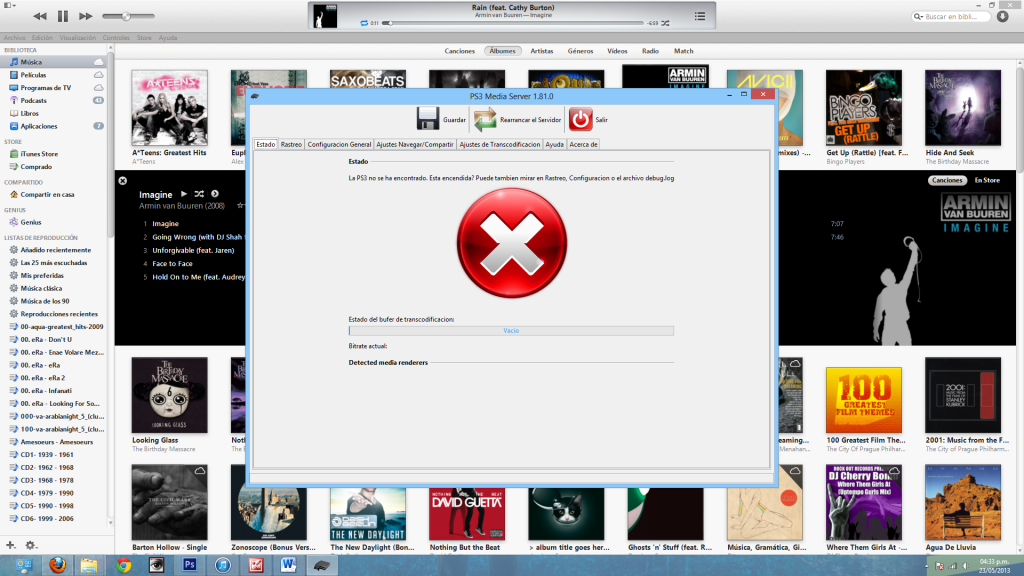Image resolution: width=1024 pixels, height=576 pixels.
Task: Switch to iTunes via its taskbar icon
Action: tap(223, 565)
